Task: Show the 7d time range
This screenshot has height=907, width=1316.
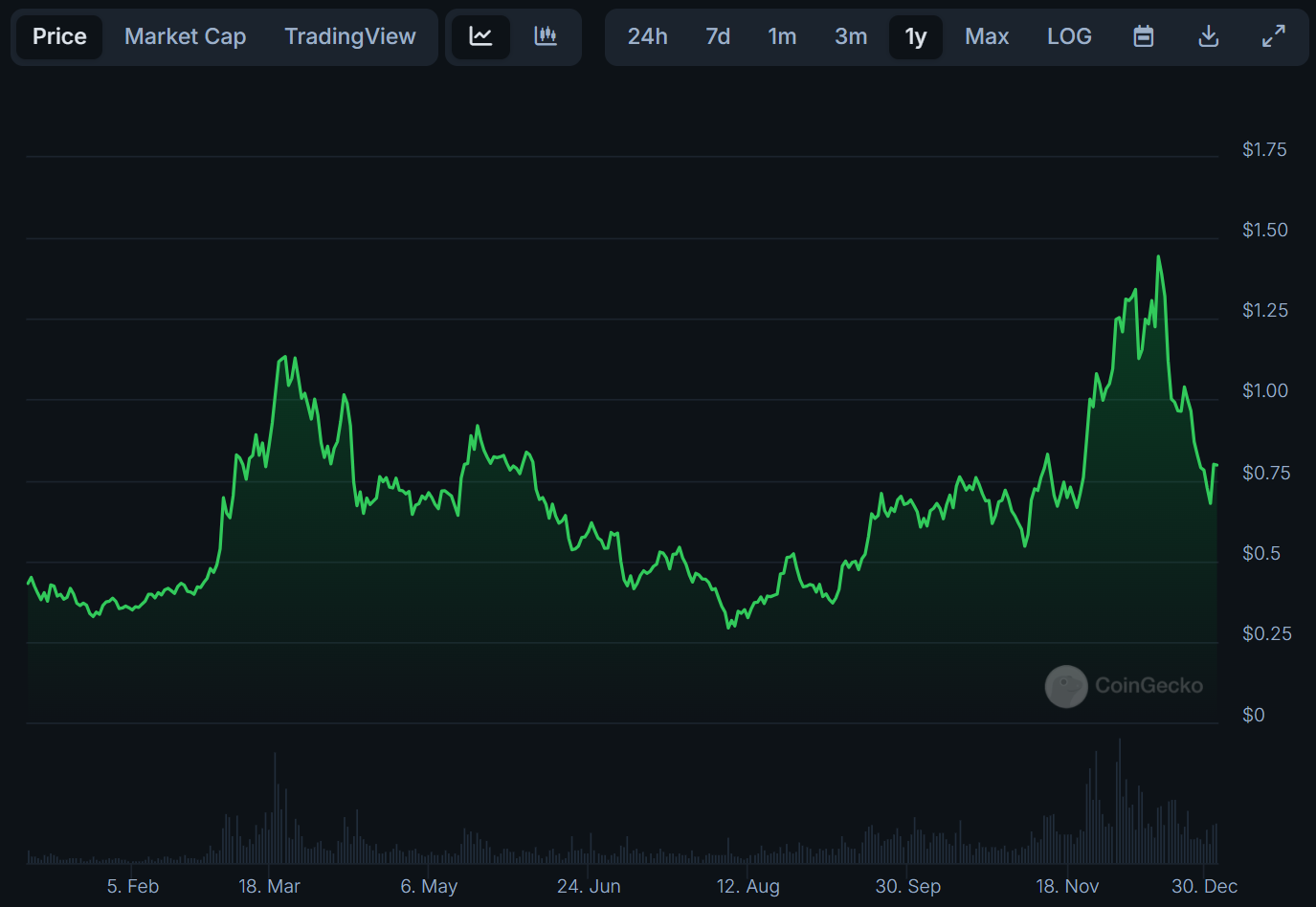Action: pyautogui.click(x=718, y=36)
